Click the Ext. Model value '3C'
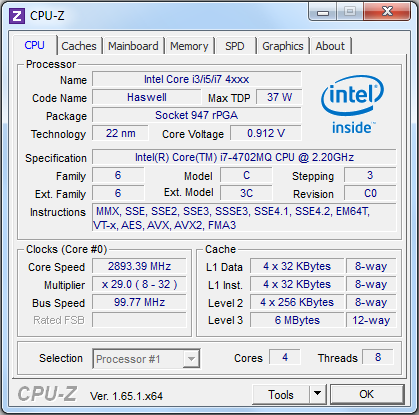 (246, 193)
